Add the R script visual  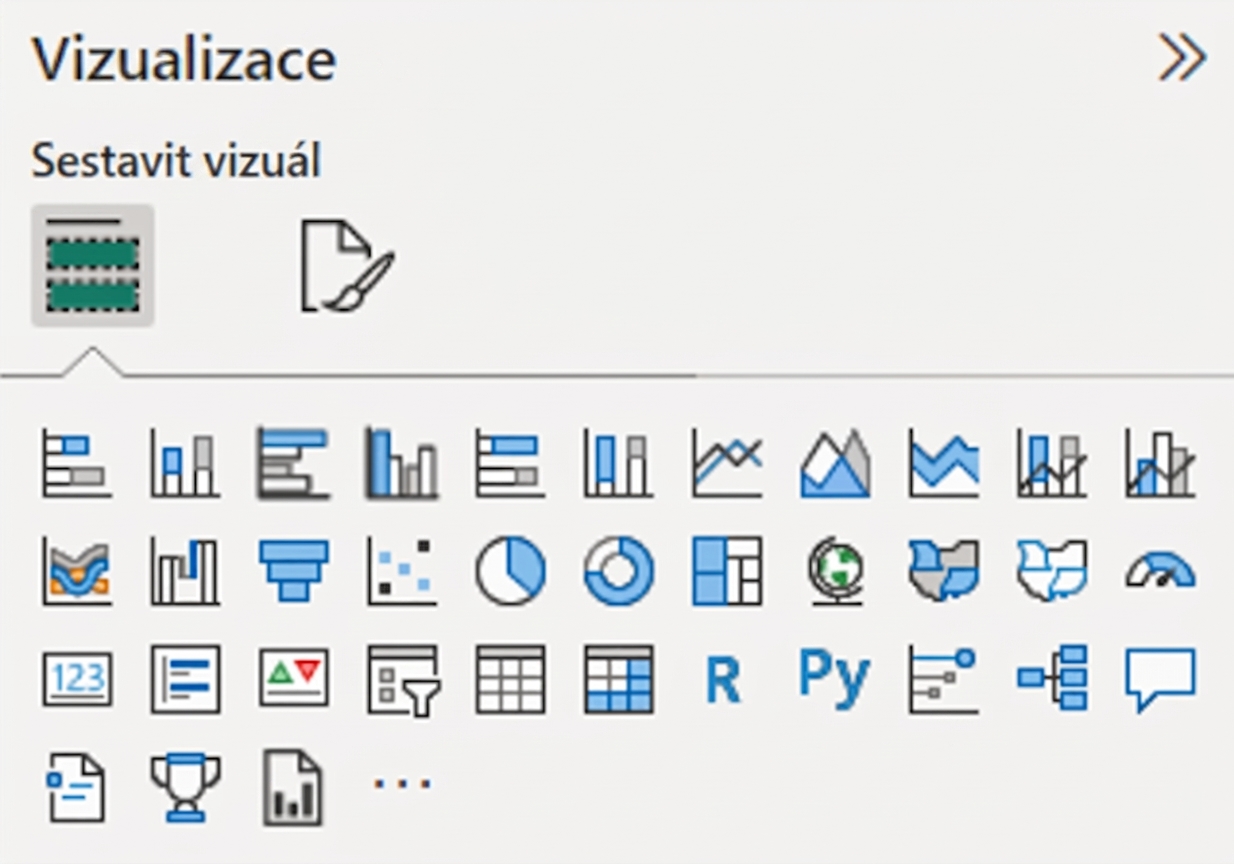(x=724, y=680)
